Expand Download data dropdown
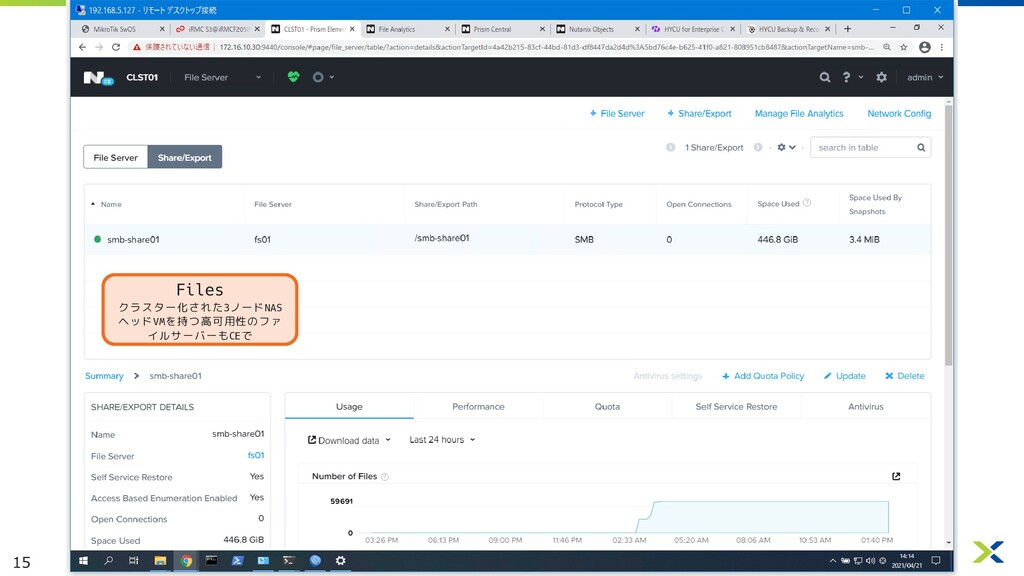The height and width of the screenshot is (576, 1024). (349, 440)
